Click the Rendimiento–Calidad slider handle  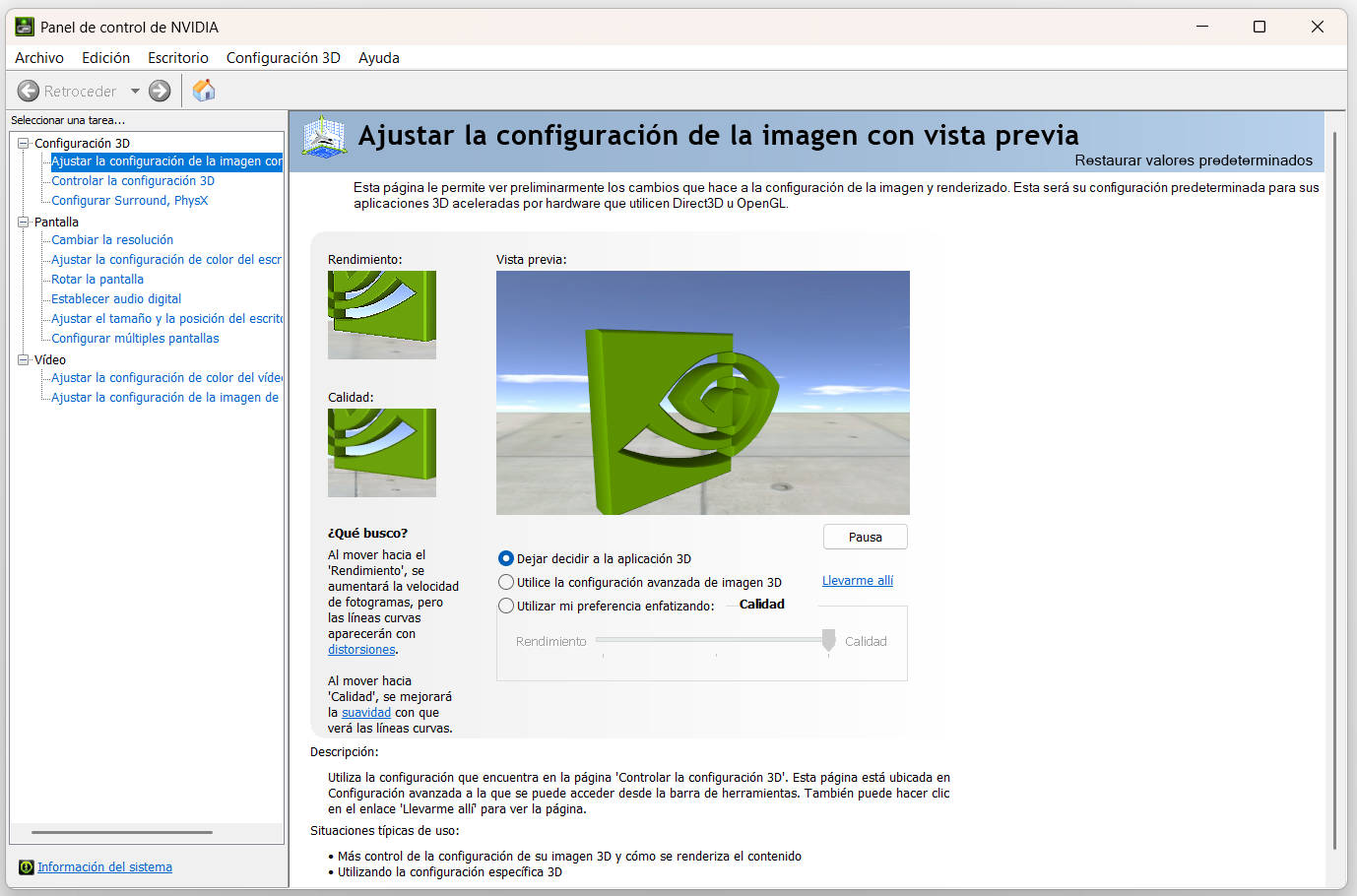(x=828, y=640)
